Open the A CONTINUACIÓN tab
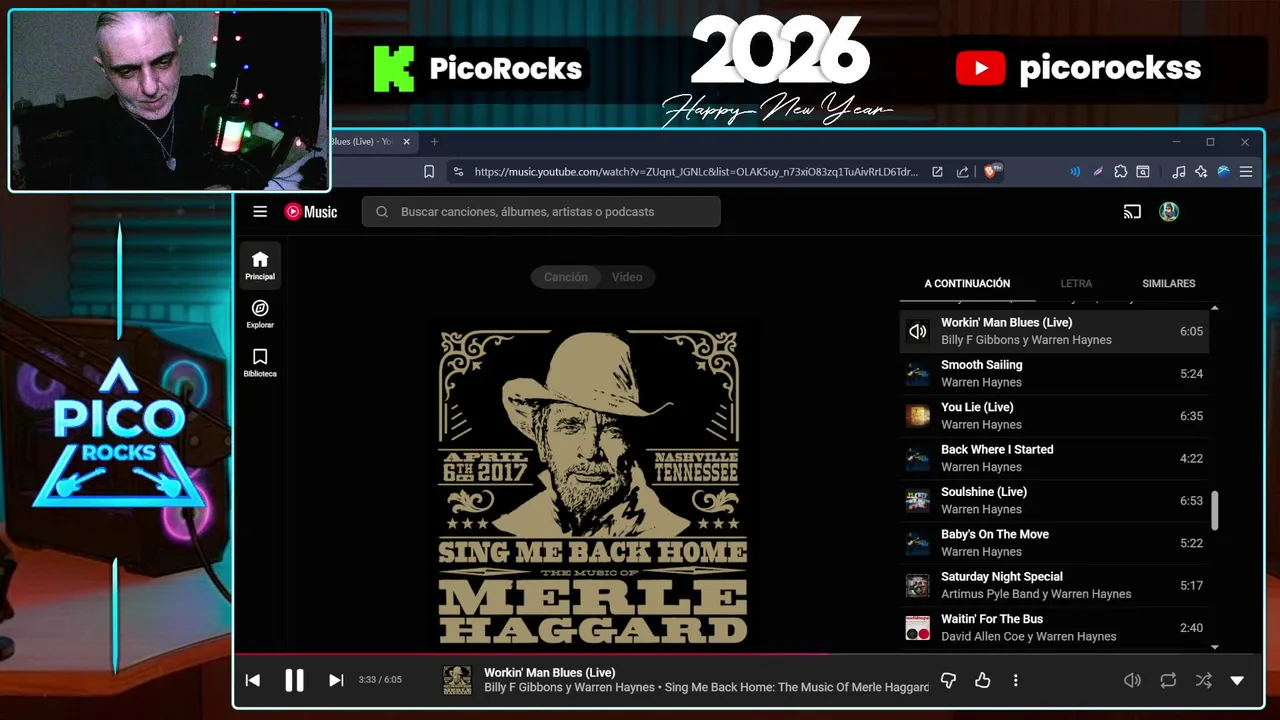Screen dimensions: 1280x720 click(967, 283)
